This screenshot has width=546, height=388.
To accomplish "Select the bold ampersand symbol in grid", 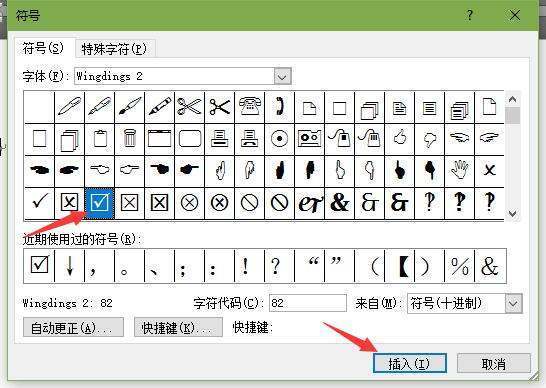I will coord(339,203).
